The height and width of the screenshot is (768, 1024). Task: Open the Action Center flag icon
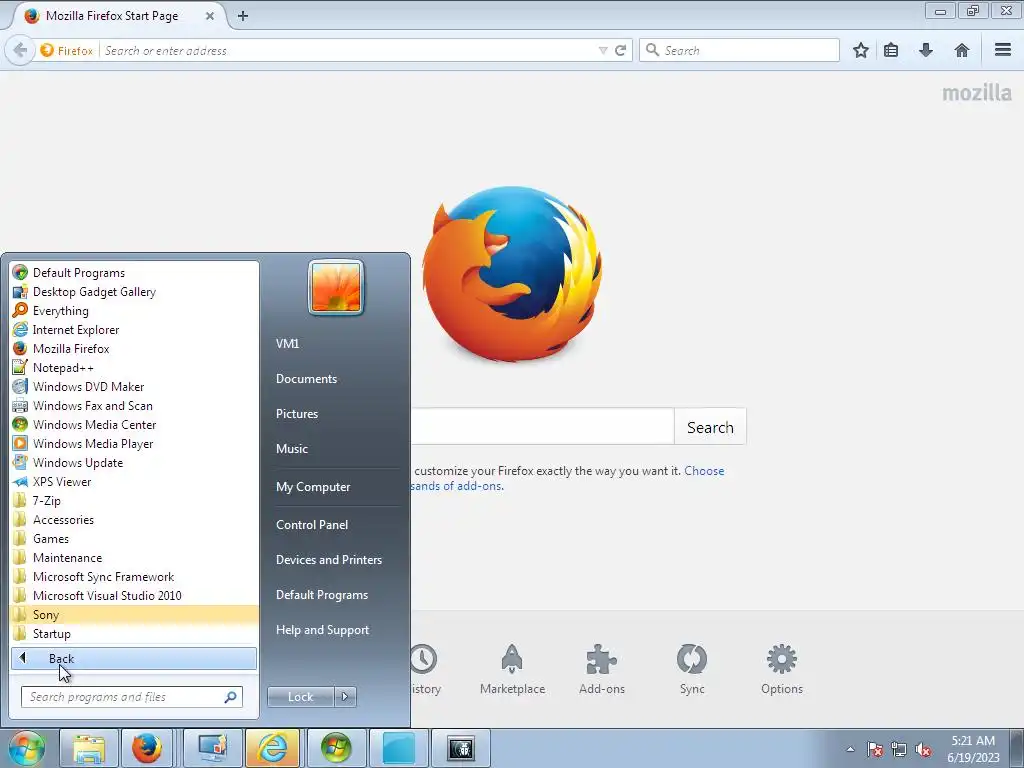[x=874, y=750]
